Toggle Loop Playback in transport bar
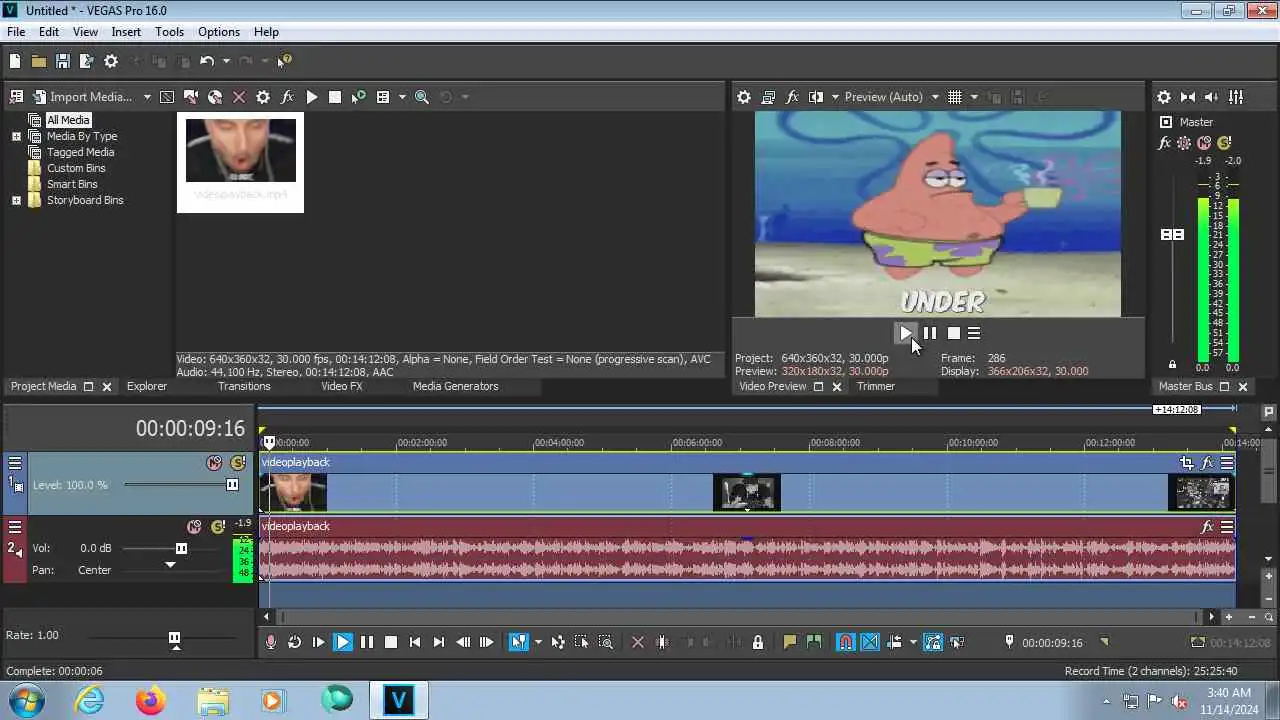Image resolution: width=1280 pixels, height=720 pixels. [294, 642]
